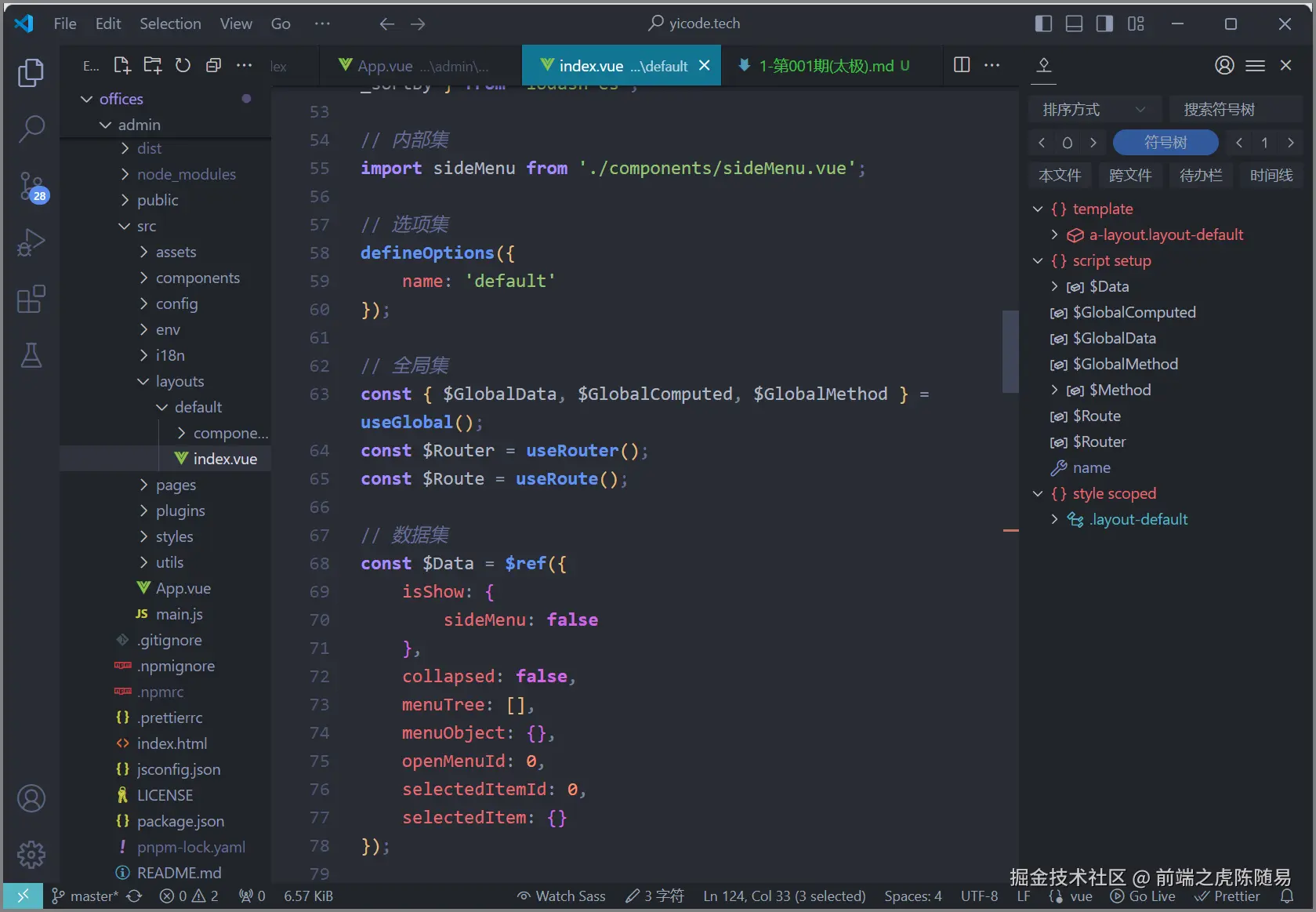1316x912 pixels.
Task: Toggle Prettier formatter status
Action: pyautogui.click(x=1227, y=896)
